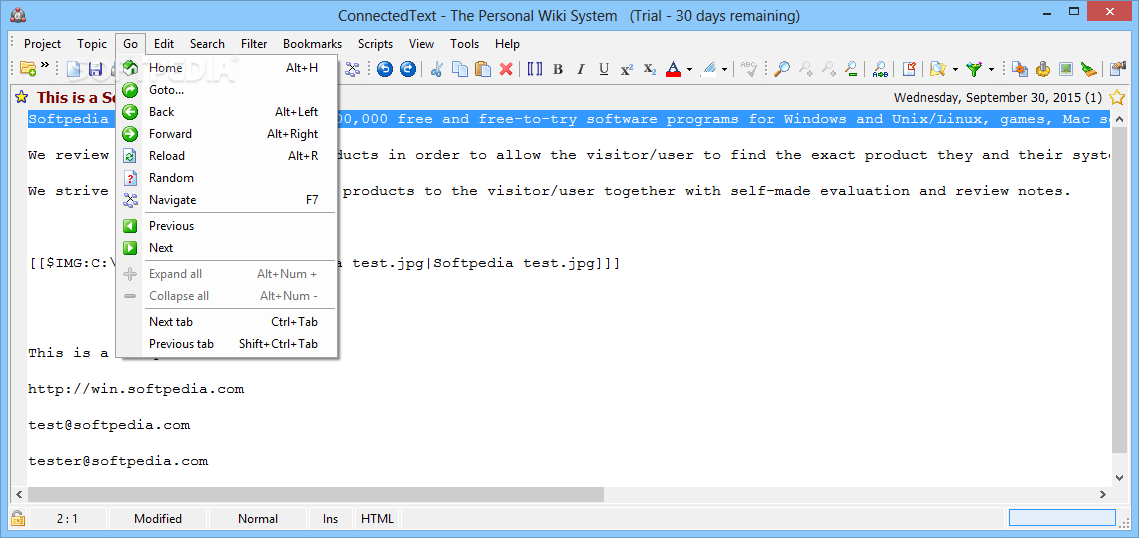This screenshot has width=1139, height=538.
Task: Select Navigate F7 menu entry
Action: [x=227, y=200]
